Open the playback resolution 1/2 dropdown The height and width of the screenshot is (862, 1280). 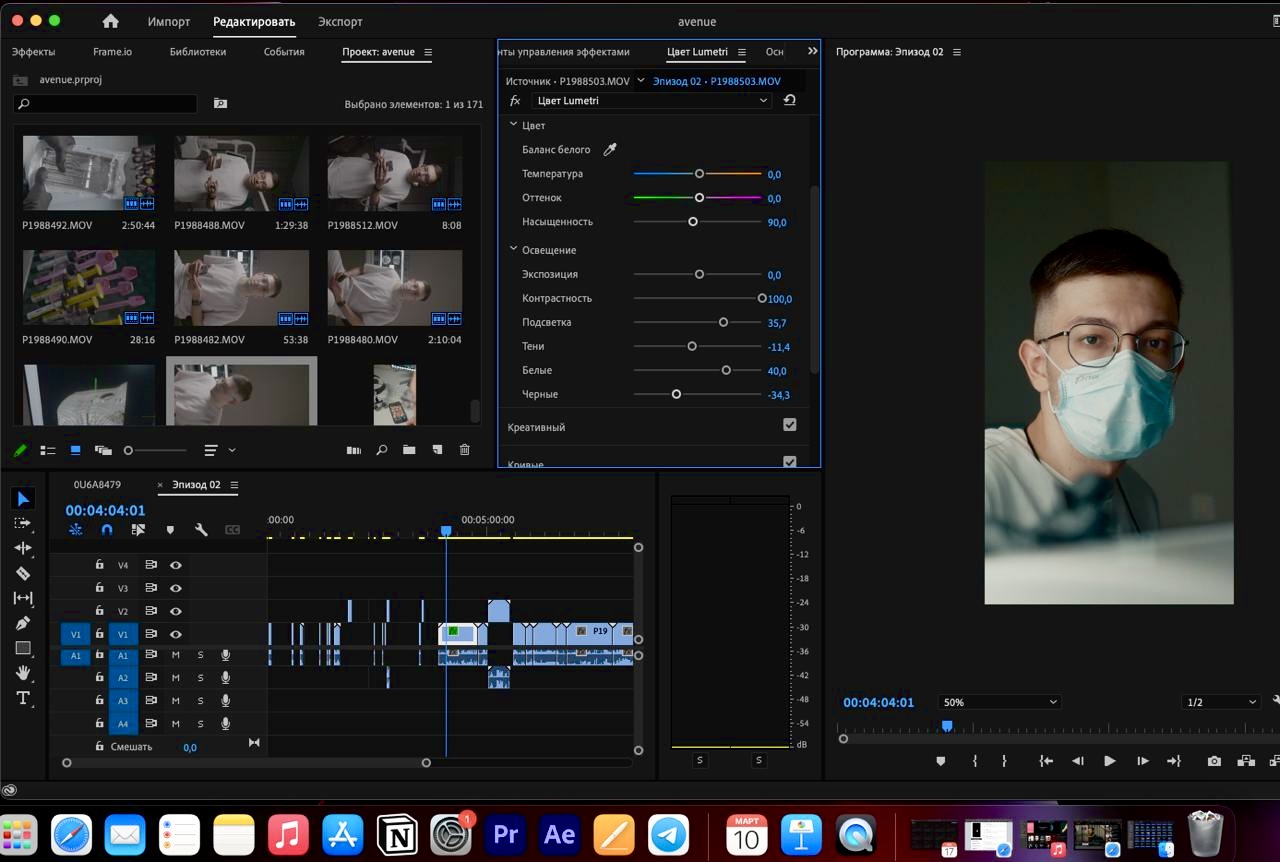[x=1221, y=702]
